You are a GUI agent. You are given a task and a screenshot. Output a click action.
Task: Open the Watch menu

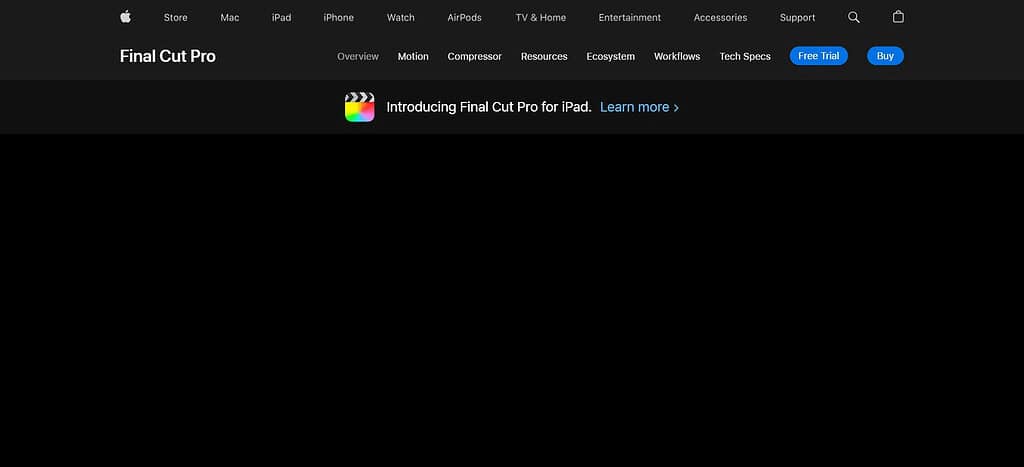[400, 18]
